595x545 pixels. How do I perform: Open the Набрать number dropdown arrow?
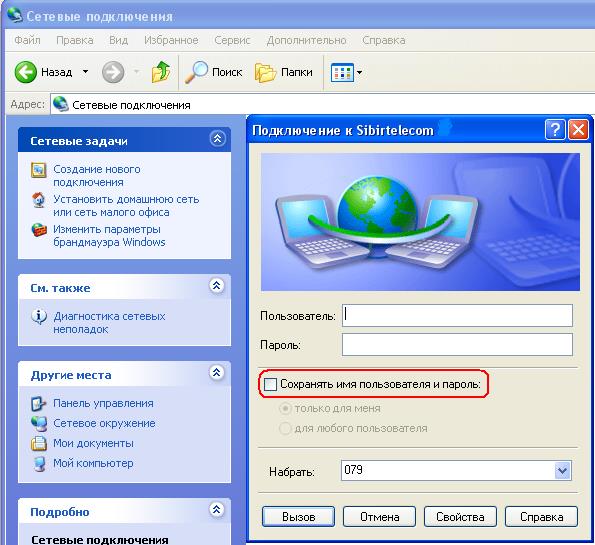pos(562,471)
